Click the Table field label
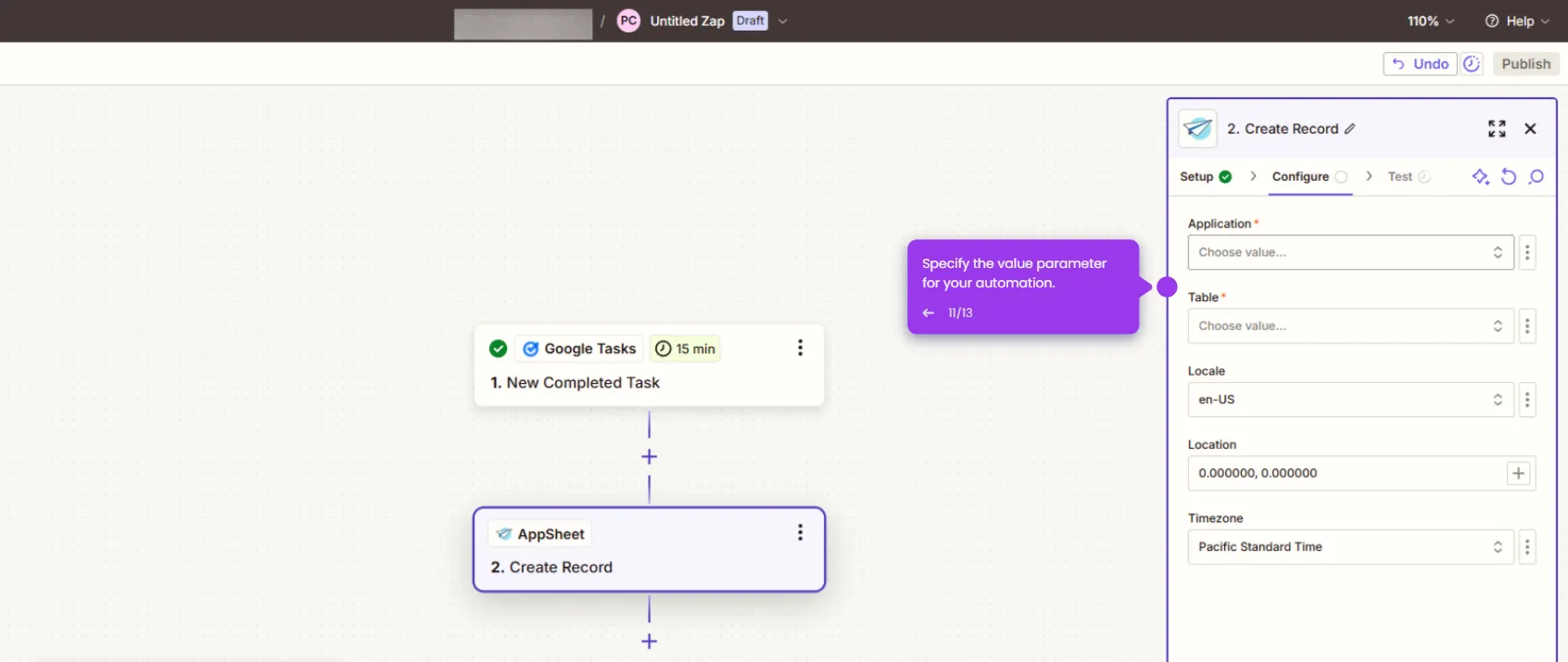The height and width of the screenshot is (662, 1568). [x=1203, y=298]
